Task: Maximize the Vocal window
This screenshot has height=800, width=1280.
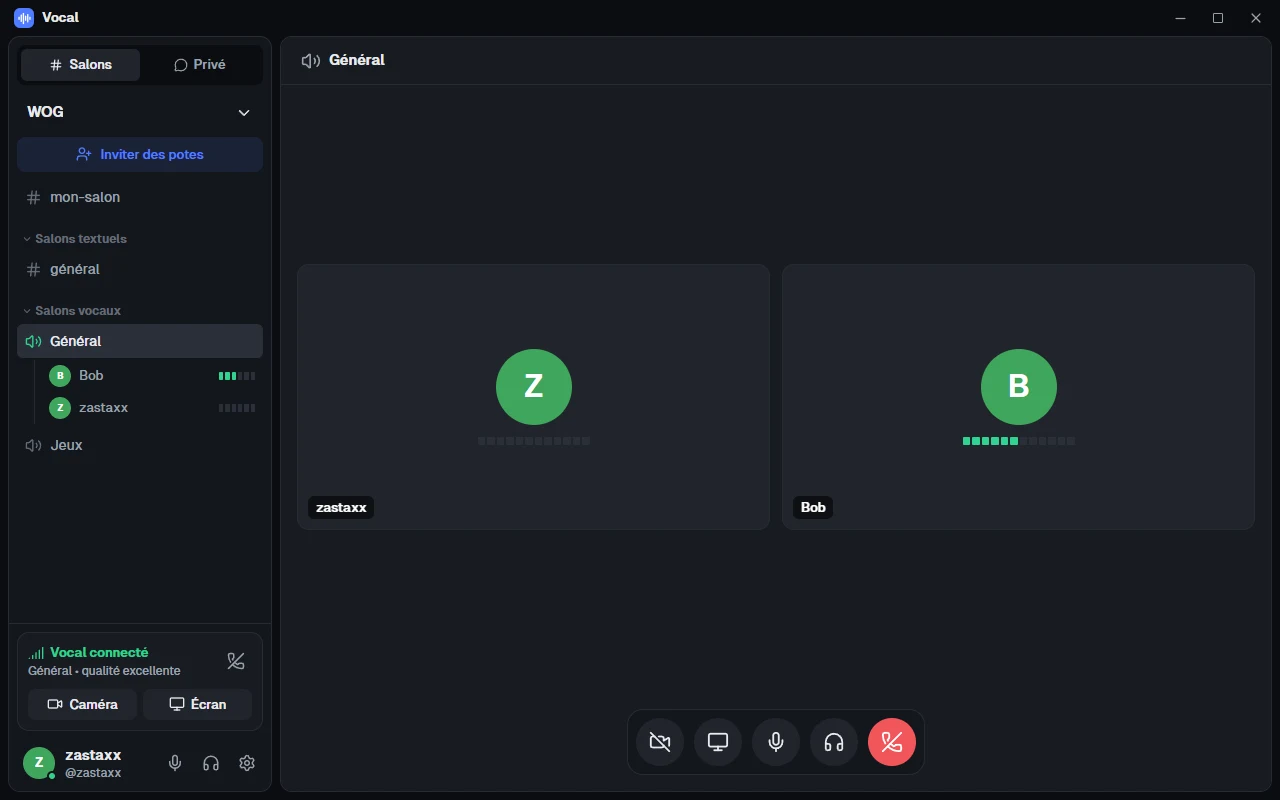Action: [1218, 18]
